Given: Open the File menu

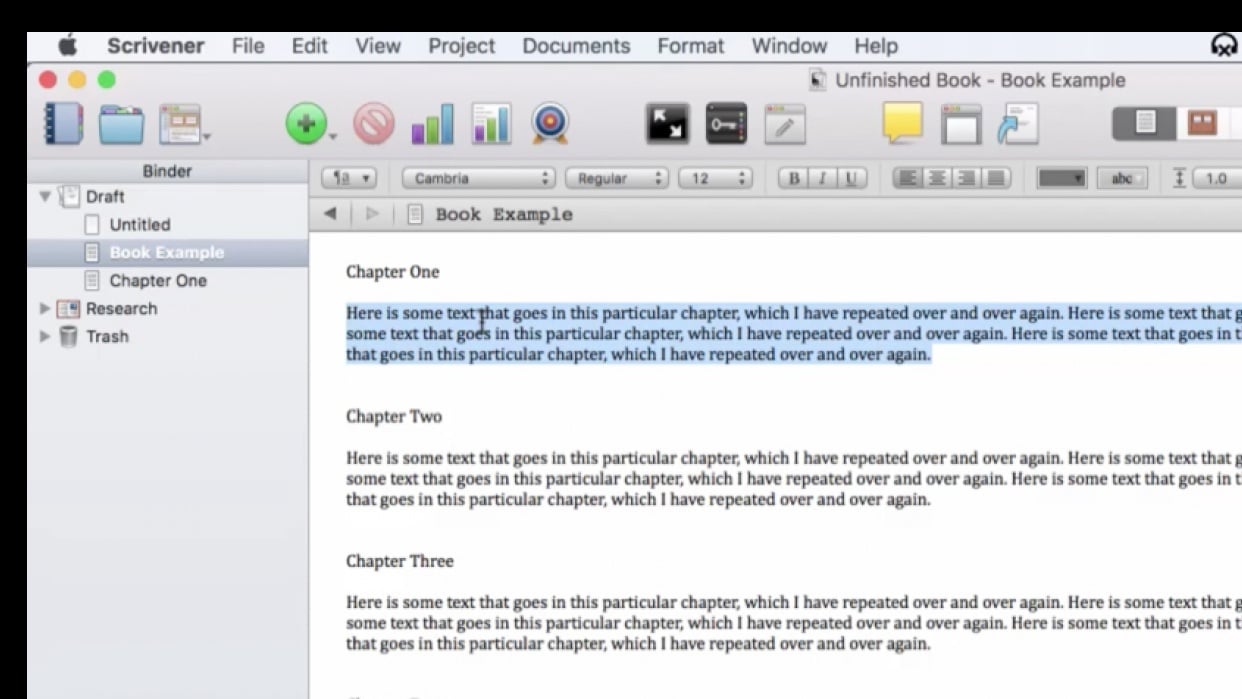Looking at the screenshot, I should pos(248,46).
